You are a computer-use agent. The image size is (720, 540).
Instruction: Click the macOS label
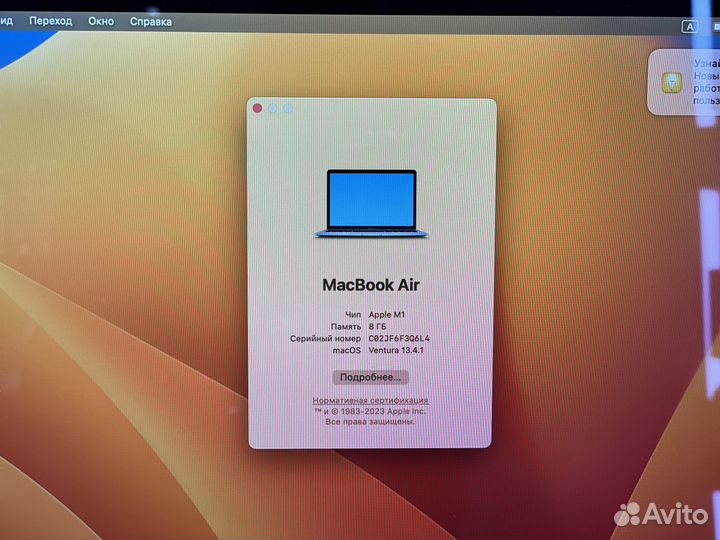pos(347,350)
